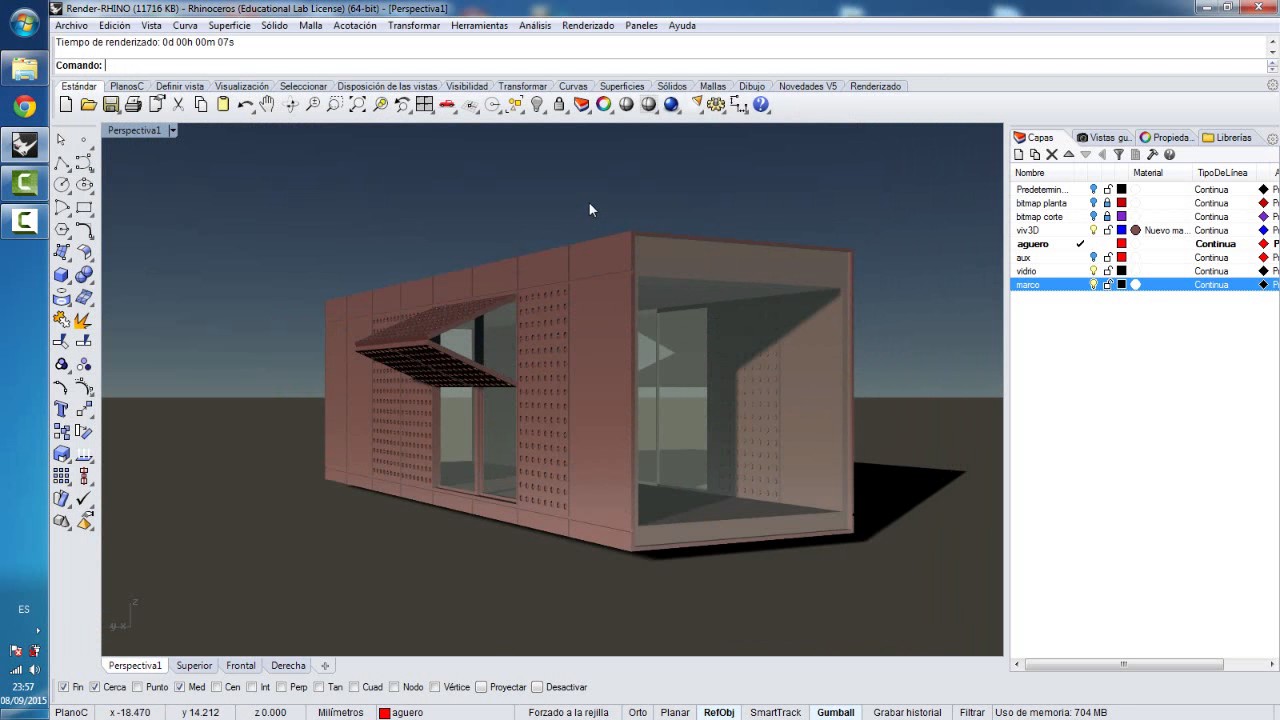Click the purple color swatch of bitmap corte

tap(1122, 217)
